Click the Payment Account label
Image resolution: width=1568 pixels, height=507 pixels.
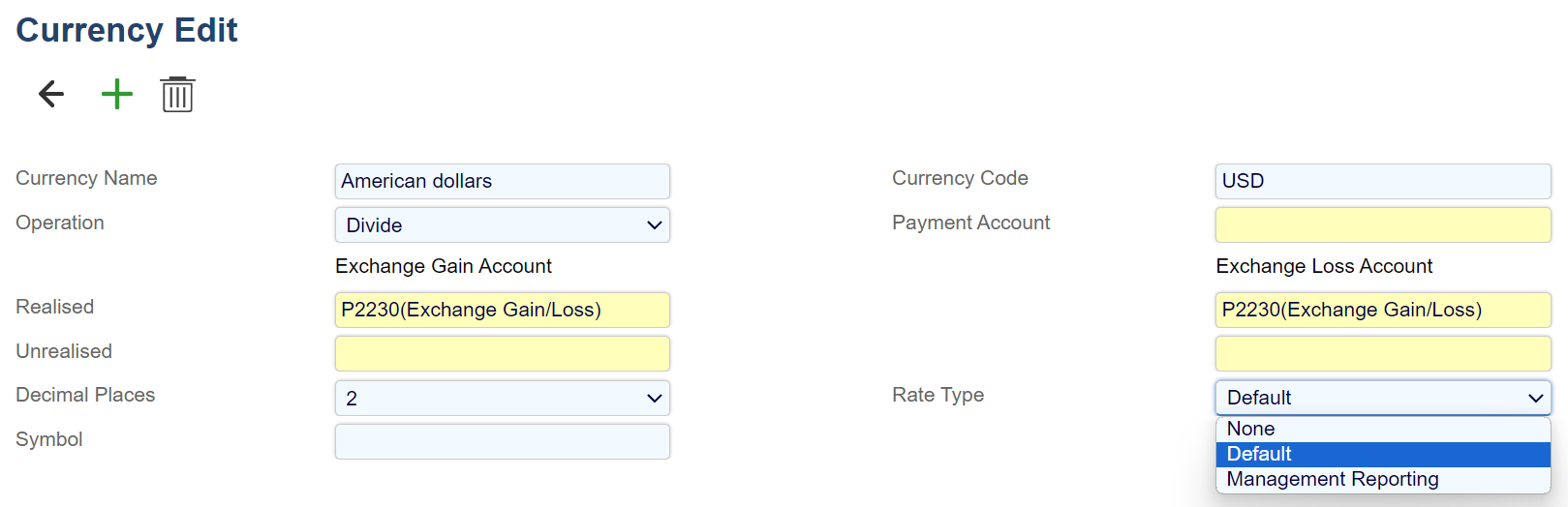[x=970, y=223]
